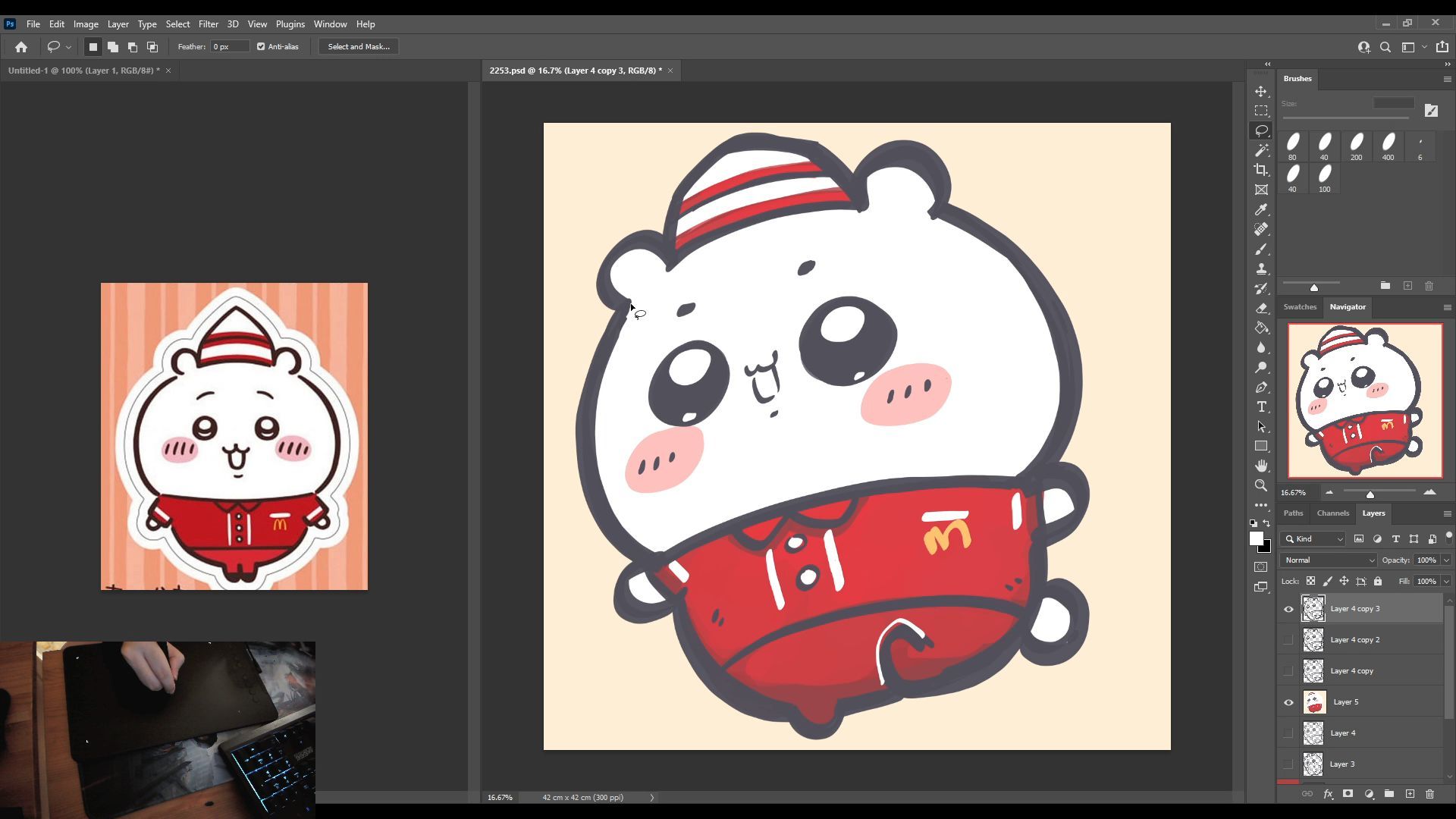Switch to the Swatches tab
The image size is (1456, 819).
(x=1300, y=307)
